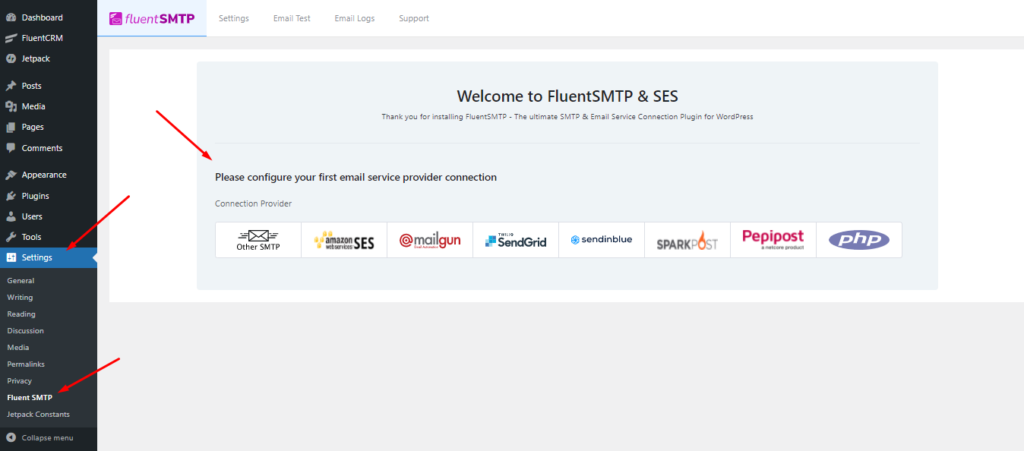
Task: Click the Users person icon
Action: (10, 217)
